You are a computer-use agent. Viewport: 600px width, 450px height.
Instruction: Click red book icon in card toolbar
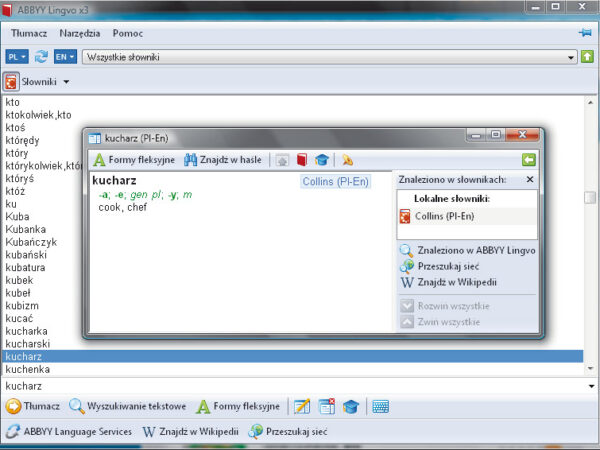[301, 160]
